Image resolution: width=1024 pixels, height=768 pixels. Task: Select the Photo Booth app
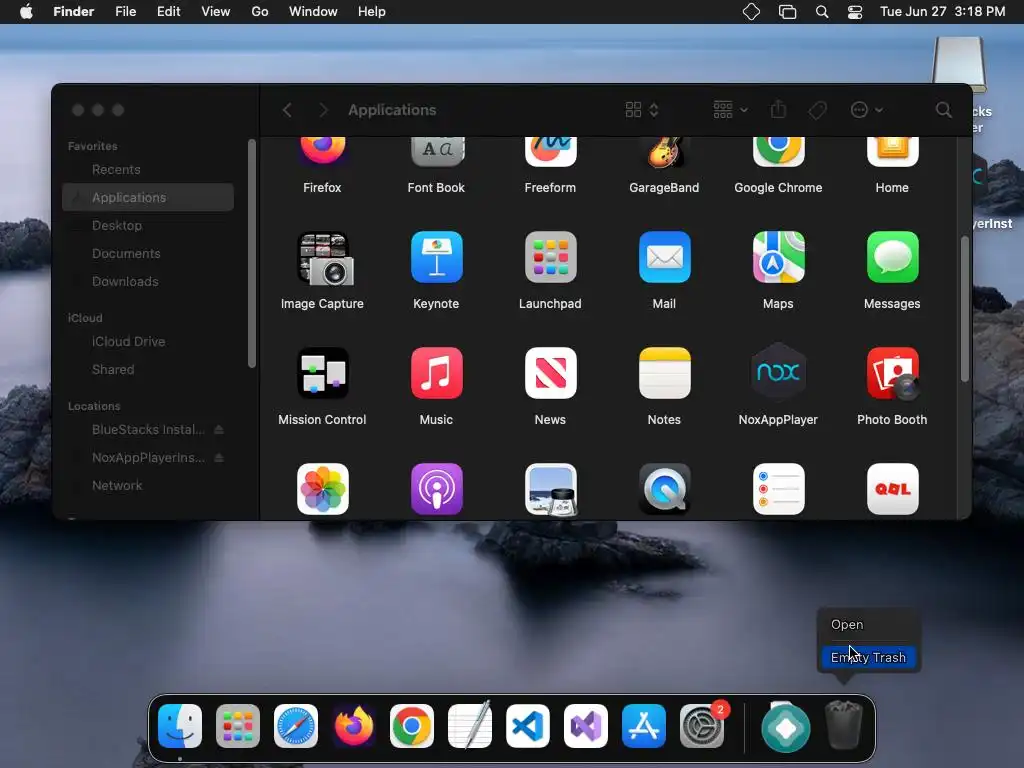[892, 373]
